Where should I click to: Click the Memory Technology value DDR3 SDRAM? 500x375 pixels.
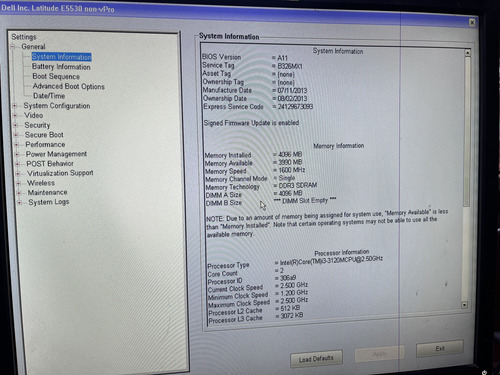click(x=298, y=185)
